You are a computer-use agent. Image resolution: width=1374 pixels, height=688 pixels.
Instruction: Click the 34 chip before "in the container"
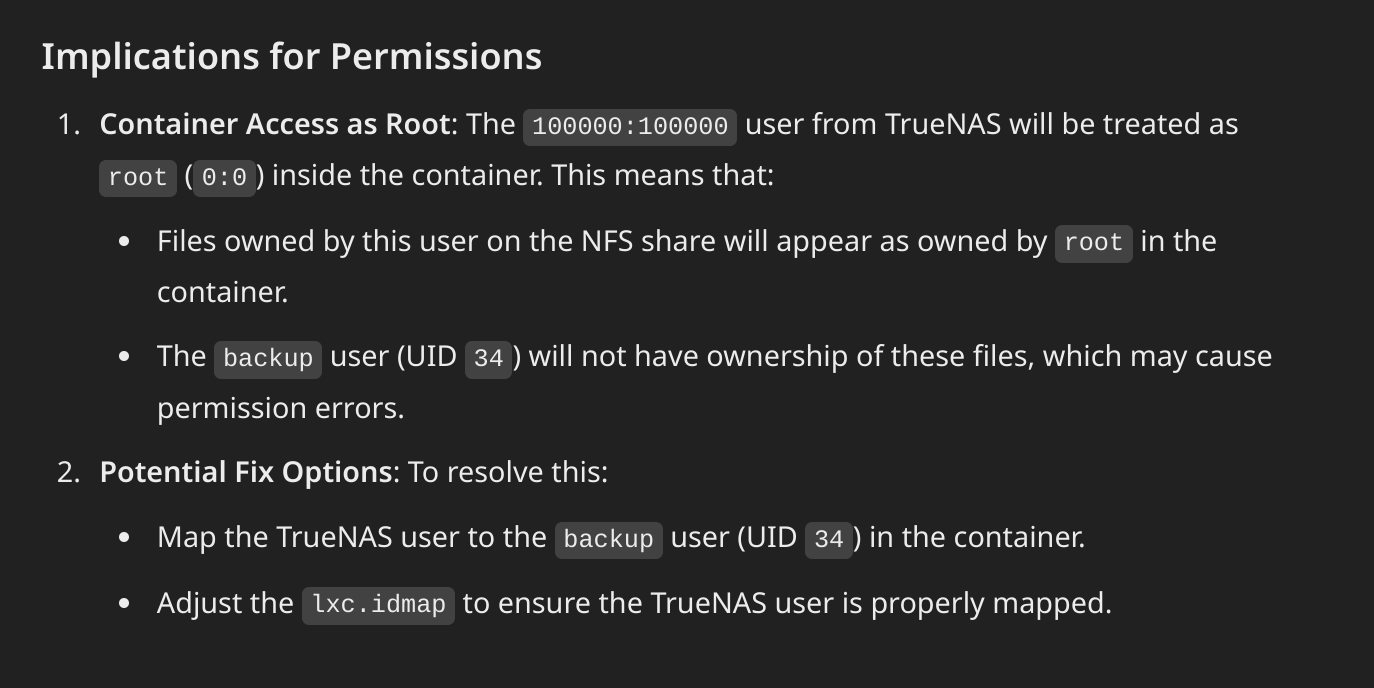click(829, 539)
